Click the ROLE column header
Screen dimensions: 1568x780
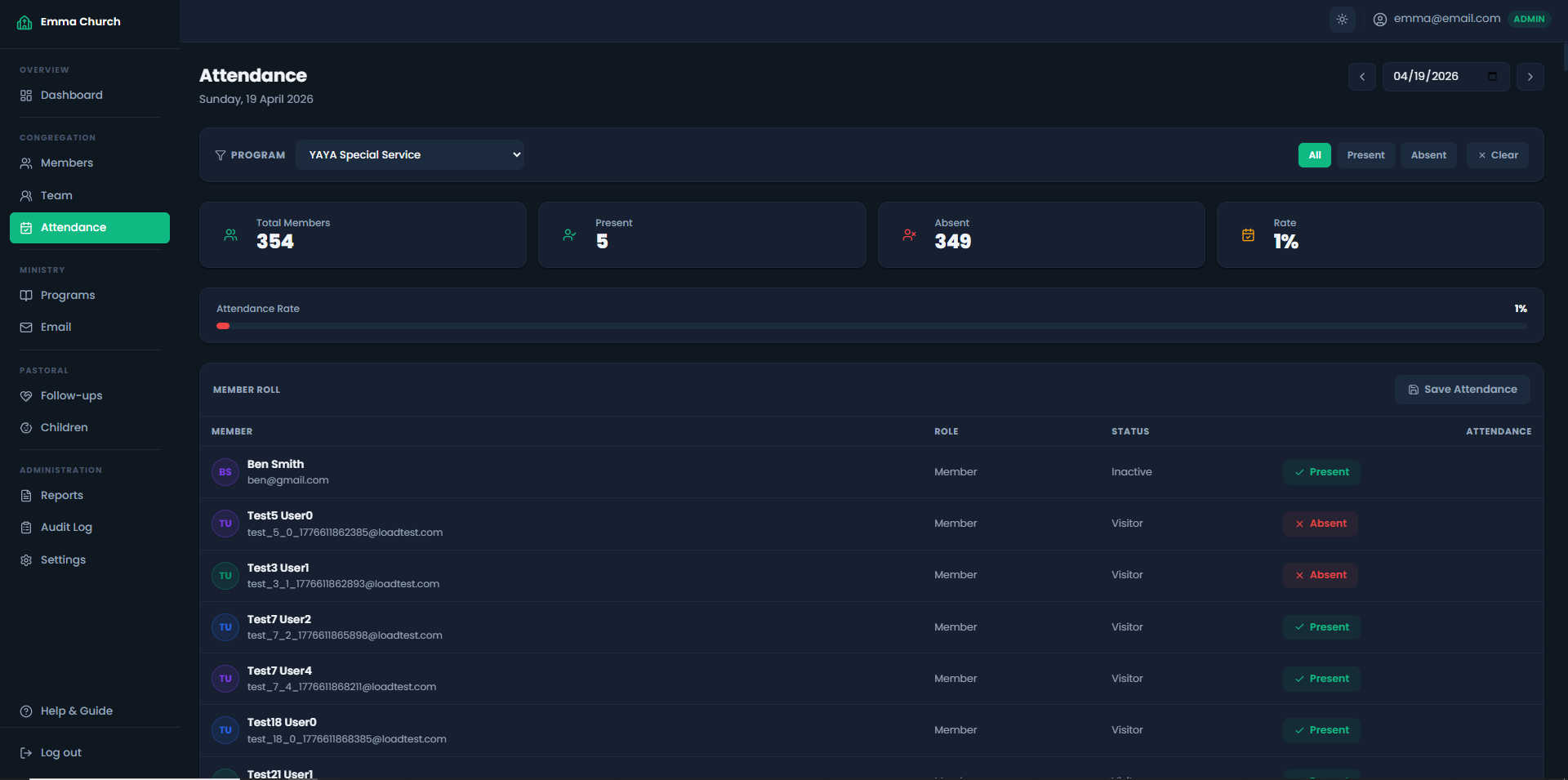(x=947, y=431)
